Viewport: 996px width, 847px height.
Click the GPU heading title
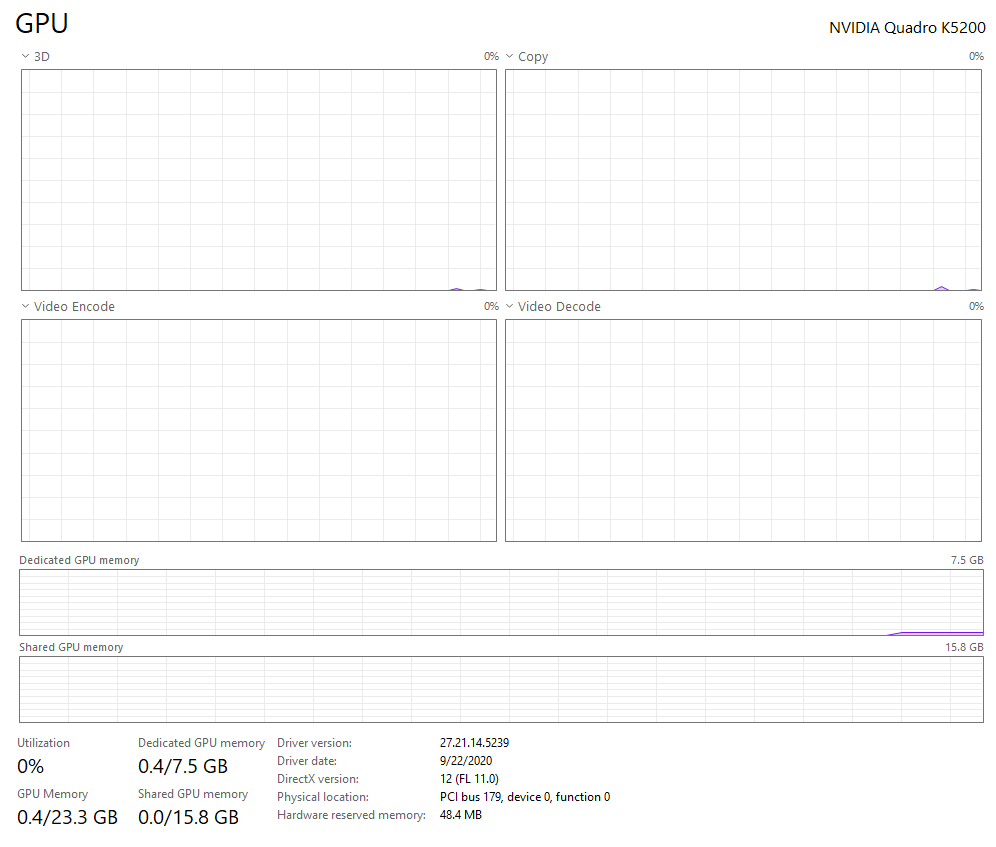[42, 25]
